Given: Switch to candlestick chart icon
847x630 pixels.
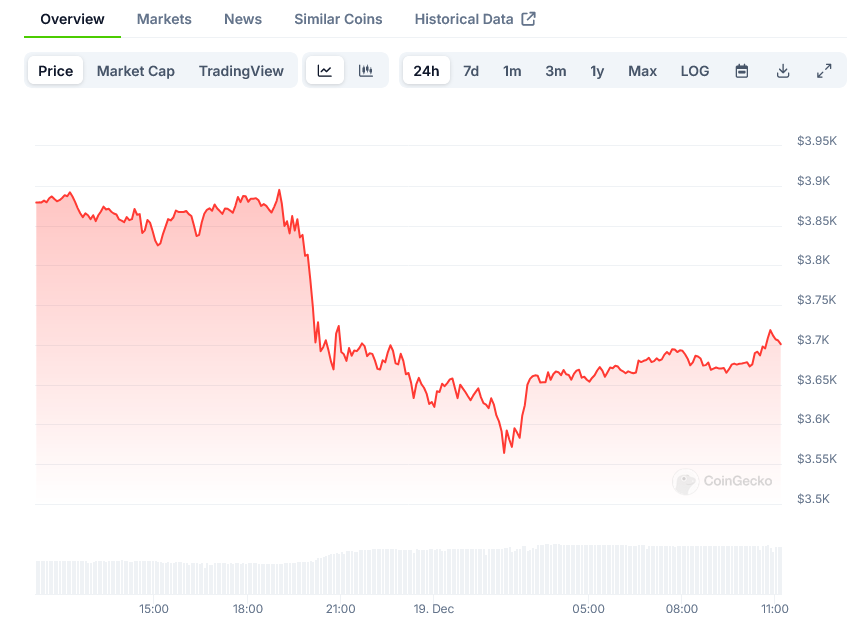Looking at the screenshot, I should [x=366, y=71].
